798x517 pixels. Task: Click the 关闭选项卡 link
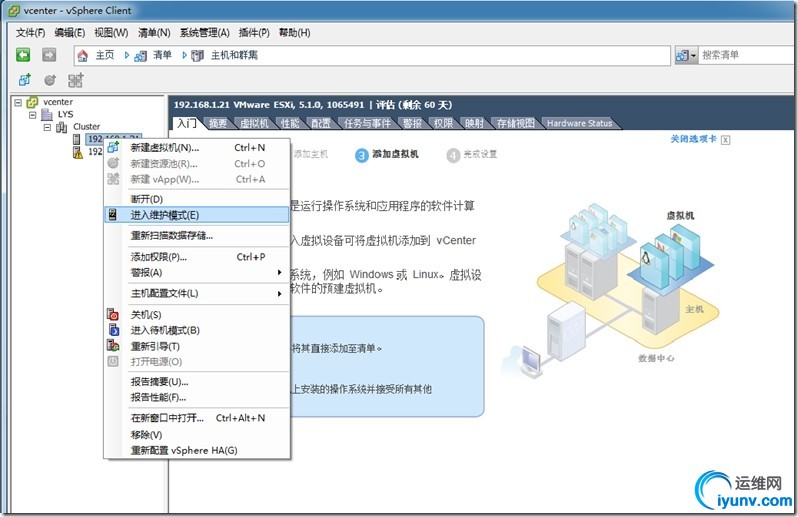click(x=693, y=139)
